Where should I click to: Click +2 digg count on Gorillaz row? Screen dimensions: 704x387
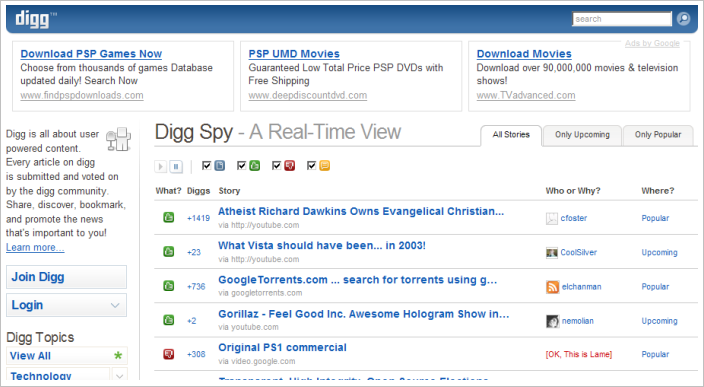192,321
